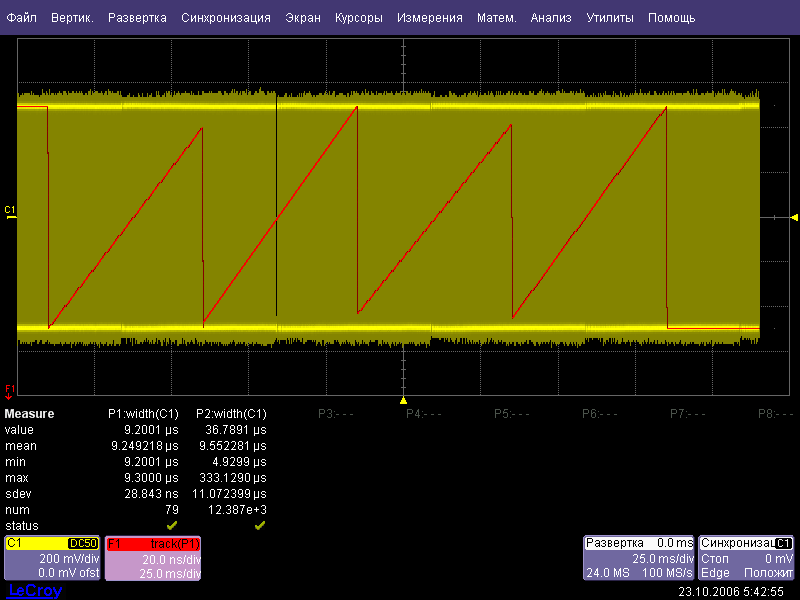Open the Развертка timebase descriptor box
The height and width of the screenshot is (600, 800).
pyautogui.click(x=638, y=558)
